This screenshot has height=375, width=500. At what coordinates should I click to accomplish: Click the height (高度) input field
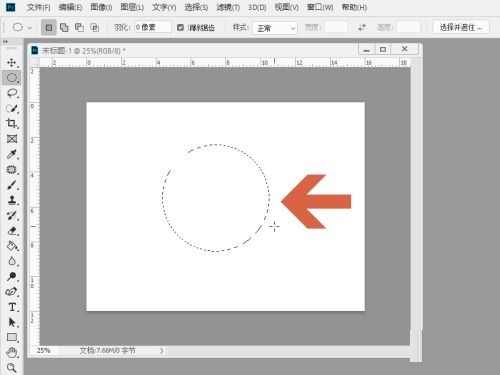pos(409,27)
